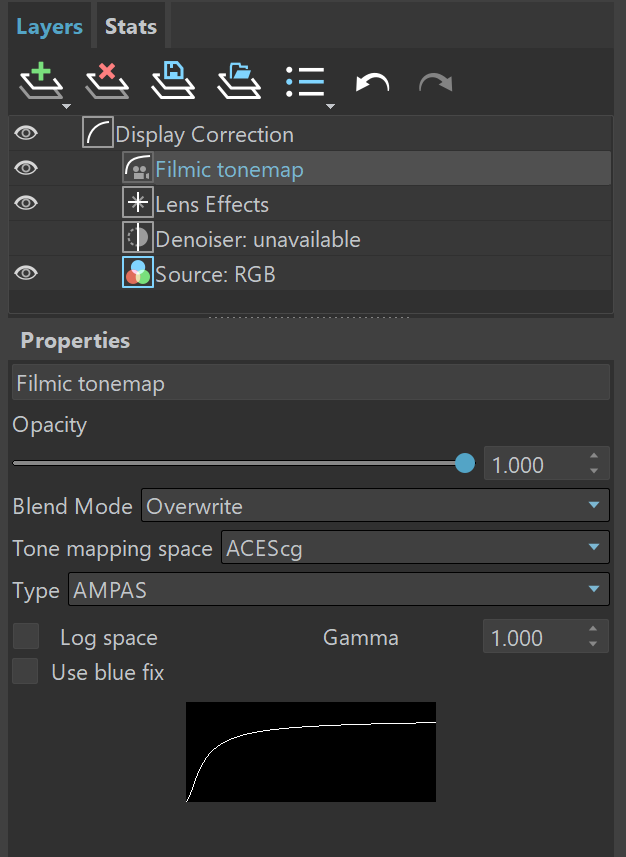This screenshot has height=857, width=626.
Task: Click the Delete layer icon
Action: pyautogui.click(x=107, y=82)
